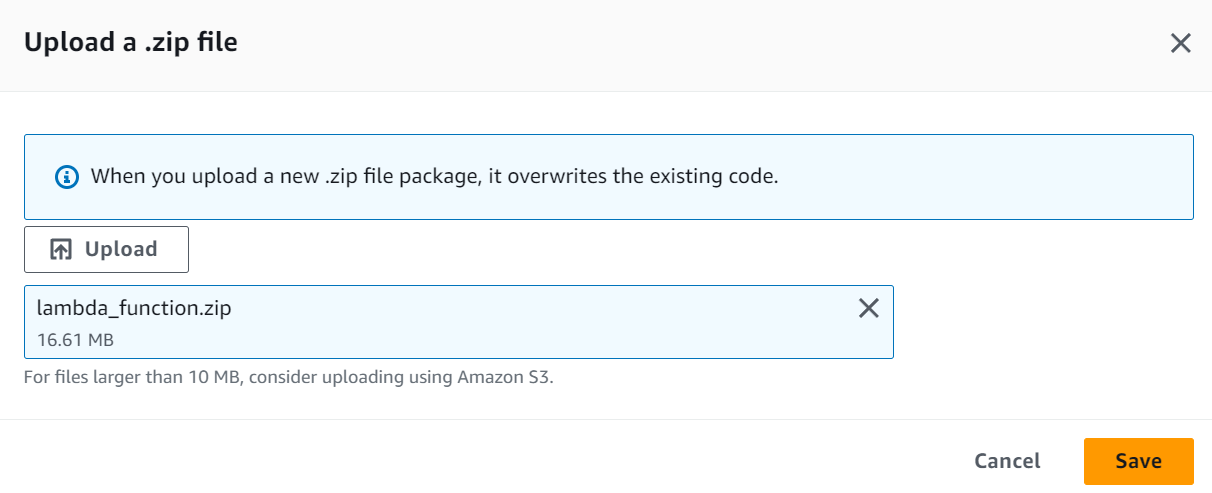Viewport: 1212px width, 493px height.
Task: Save the uploaded zip package
Action: click(x=1138, y=461)
